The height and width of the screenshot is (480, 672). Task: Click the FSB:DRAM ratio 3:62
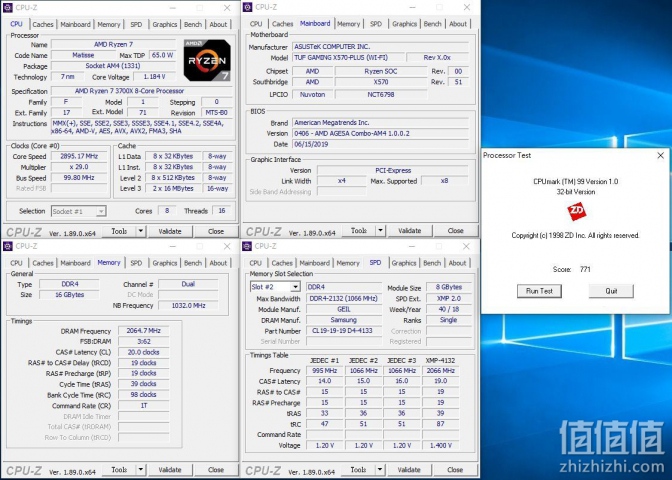coord(144,342)
